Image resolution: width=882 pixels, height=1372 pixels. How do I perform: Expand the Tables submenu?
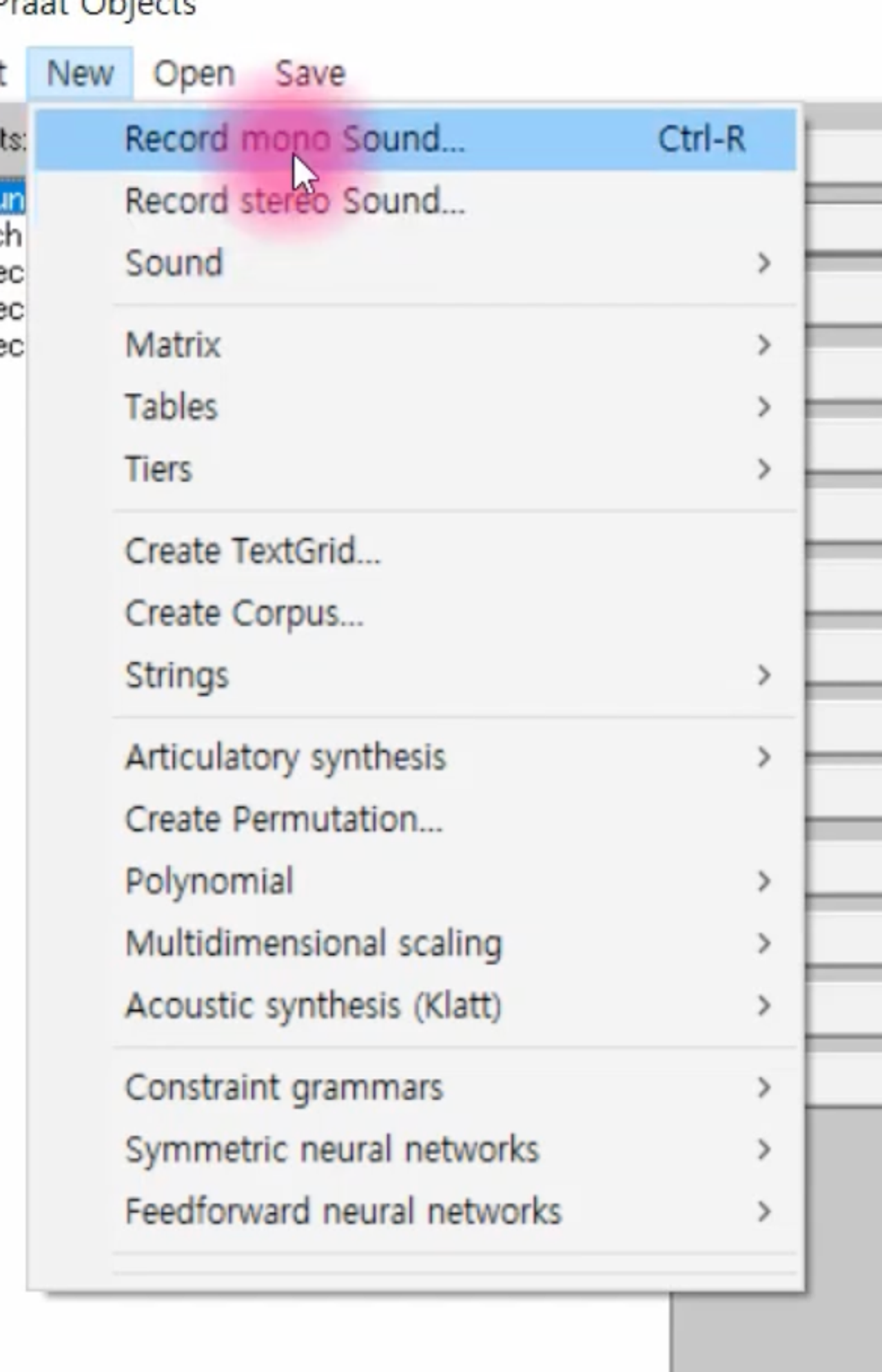pos(416,407)
